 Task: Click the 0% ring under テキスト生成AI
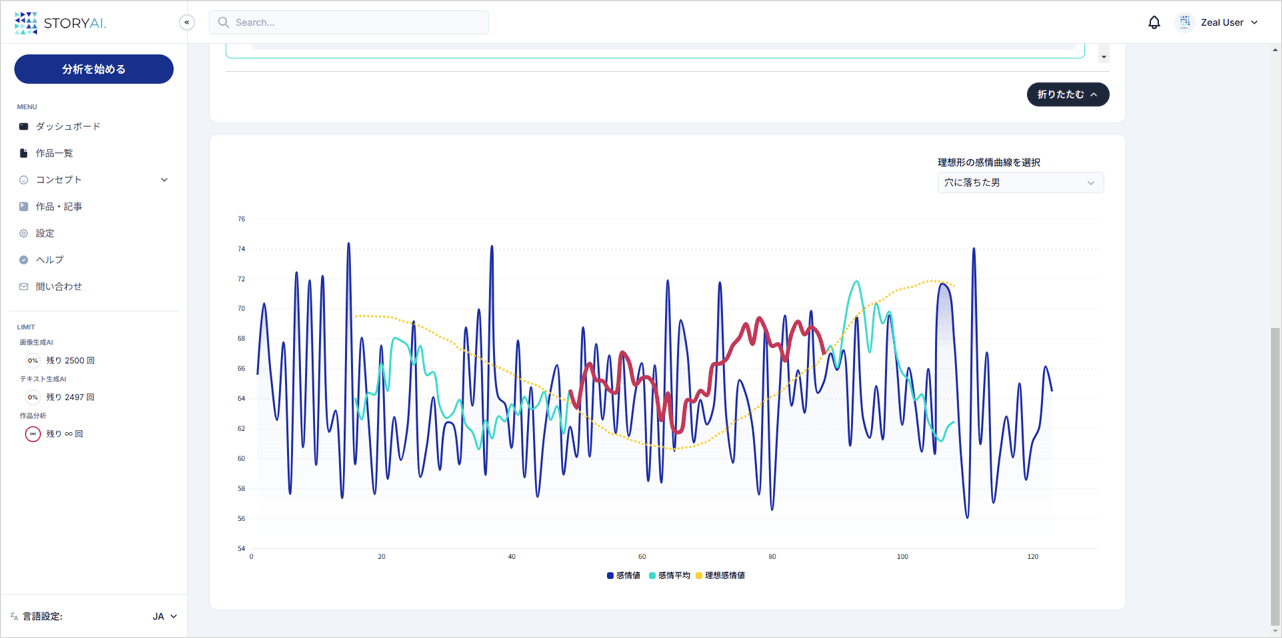33,397
